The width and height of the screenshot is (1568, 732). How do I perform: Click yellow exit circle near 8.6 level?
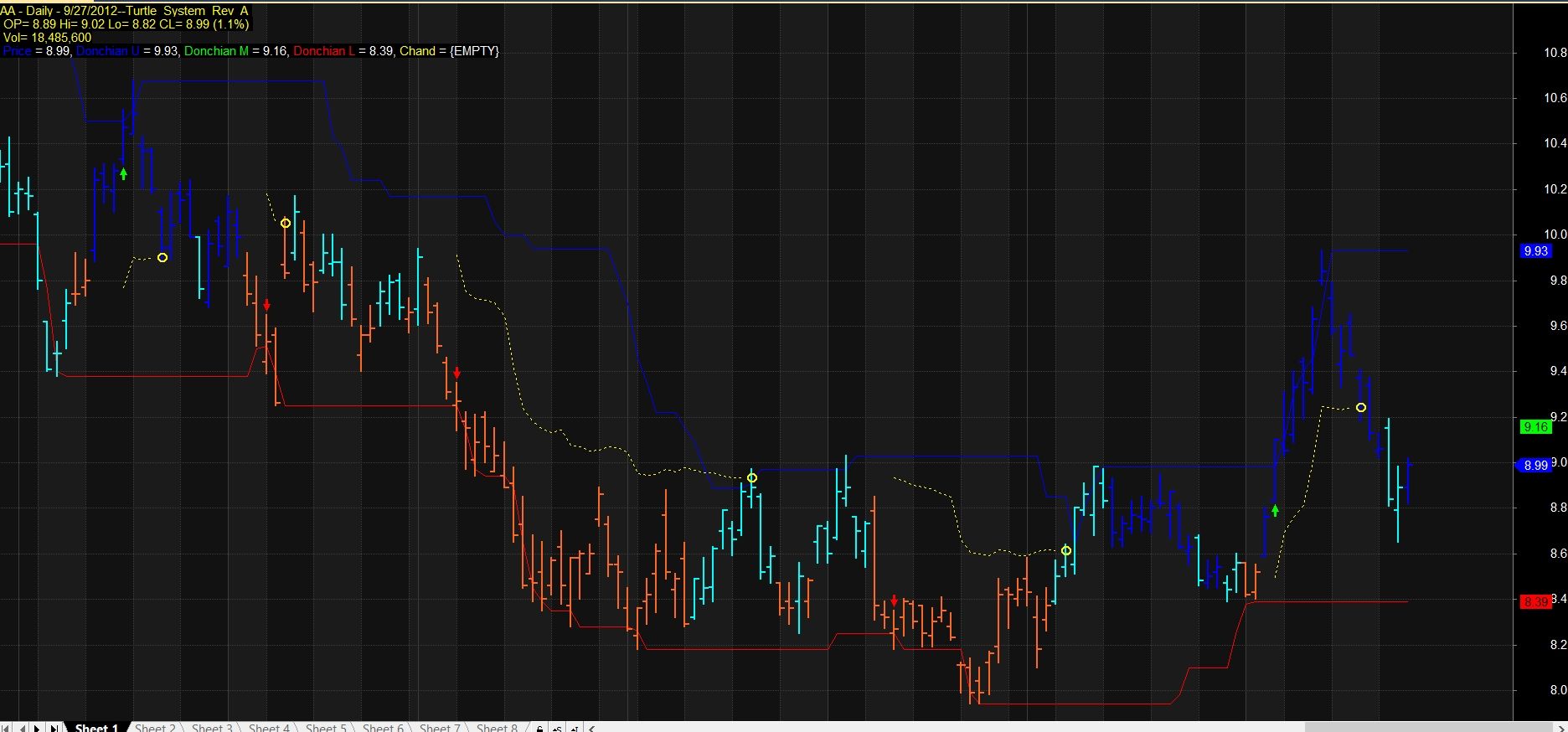(x=1065, y=550)
